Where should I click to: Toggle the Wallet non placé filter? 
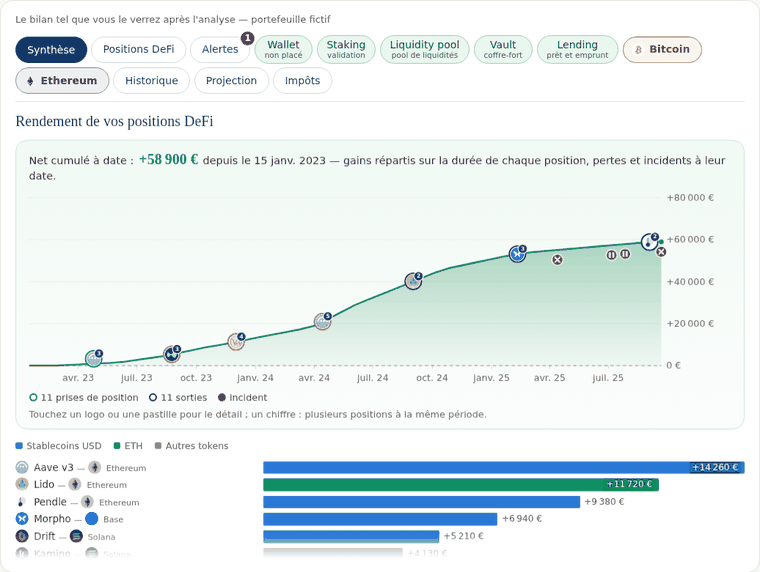(x=283, y=49)
